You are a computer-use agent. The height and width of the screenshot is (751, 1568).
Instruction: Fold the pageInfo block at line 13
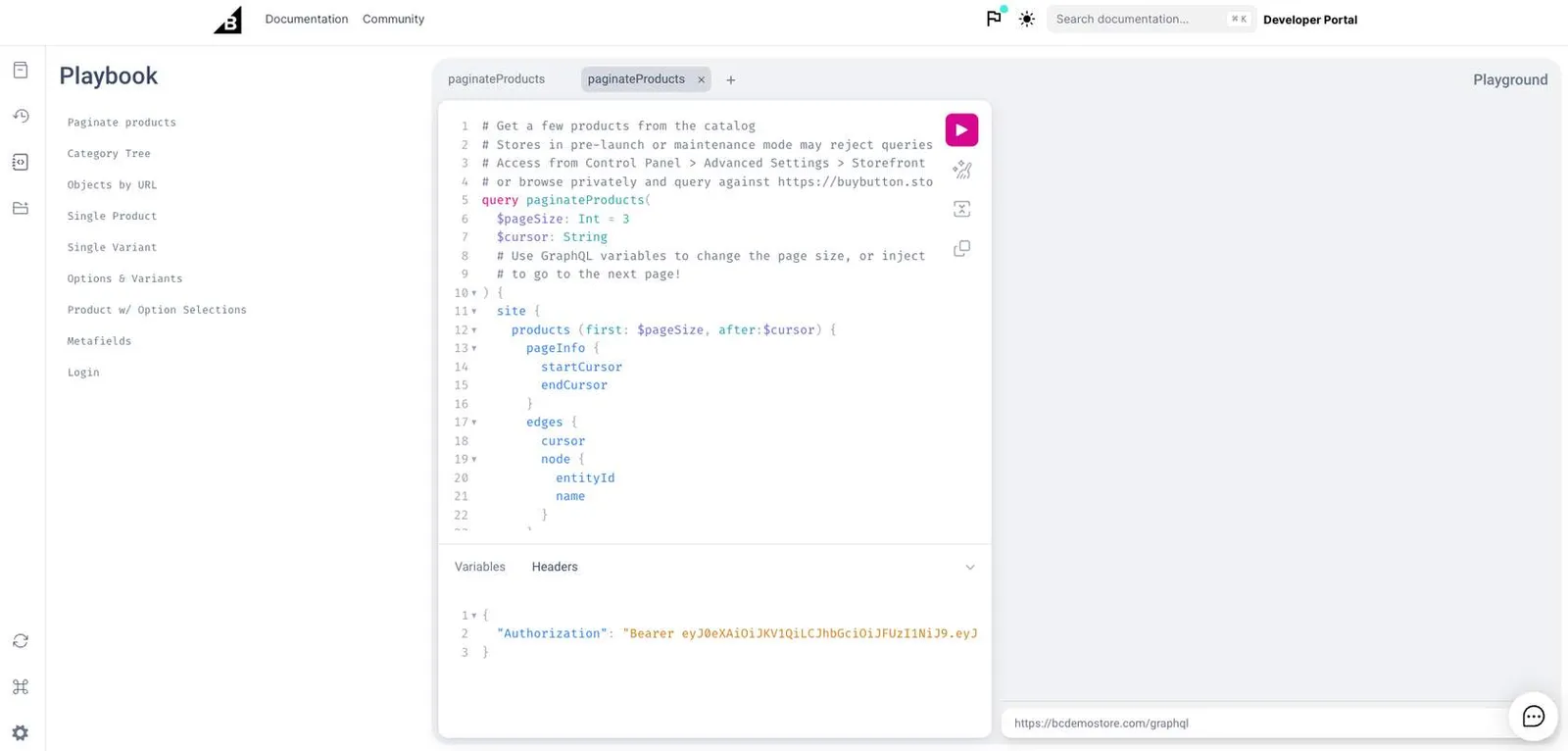click(x=474, y=348)
